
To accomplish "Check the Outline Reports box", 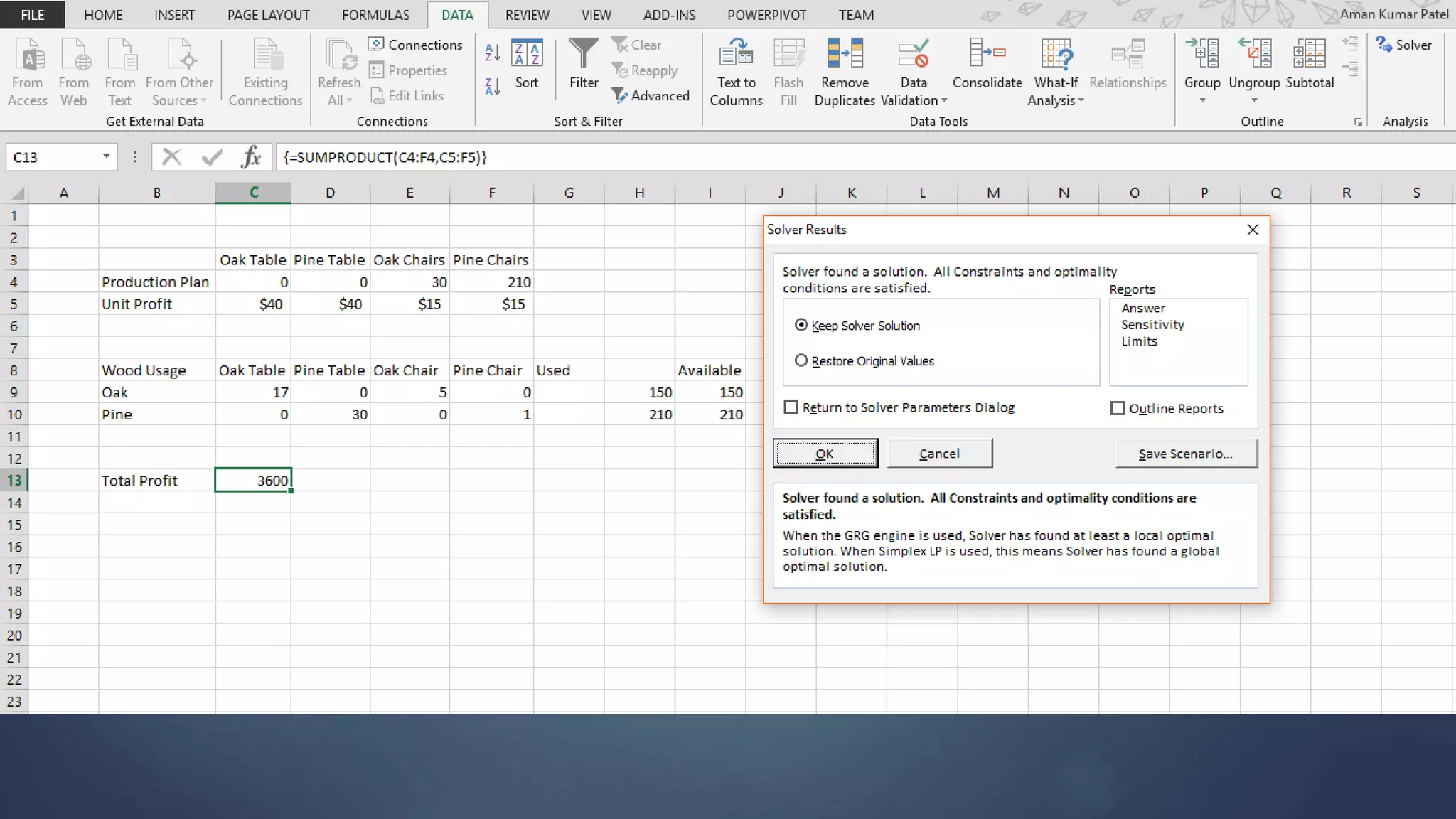I will pos(1118,408).
